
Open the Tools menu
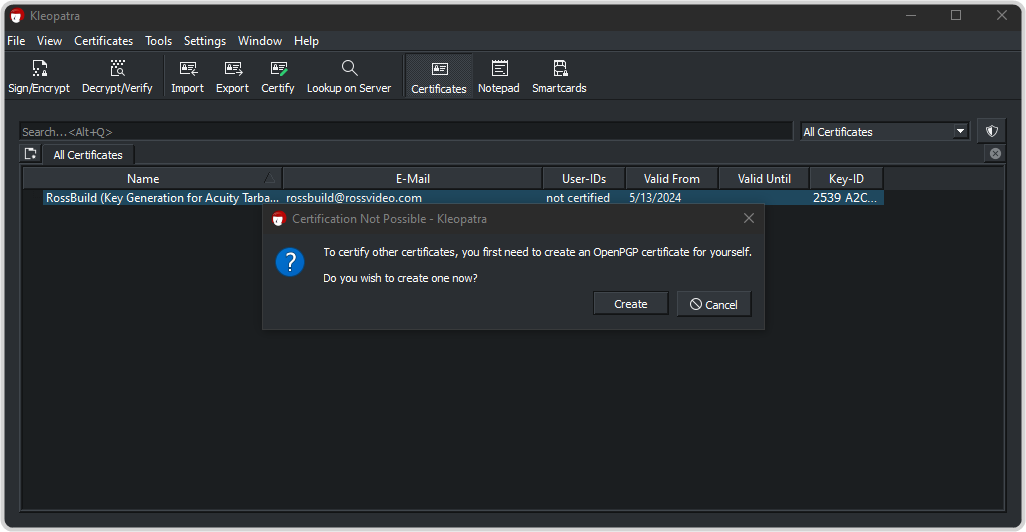coord(158,41)
